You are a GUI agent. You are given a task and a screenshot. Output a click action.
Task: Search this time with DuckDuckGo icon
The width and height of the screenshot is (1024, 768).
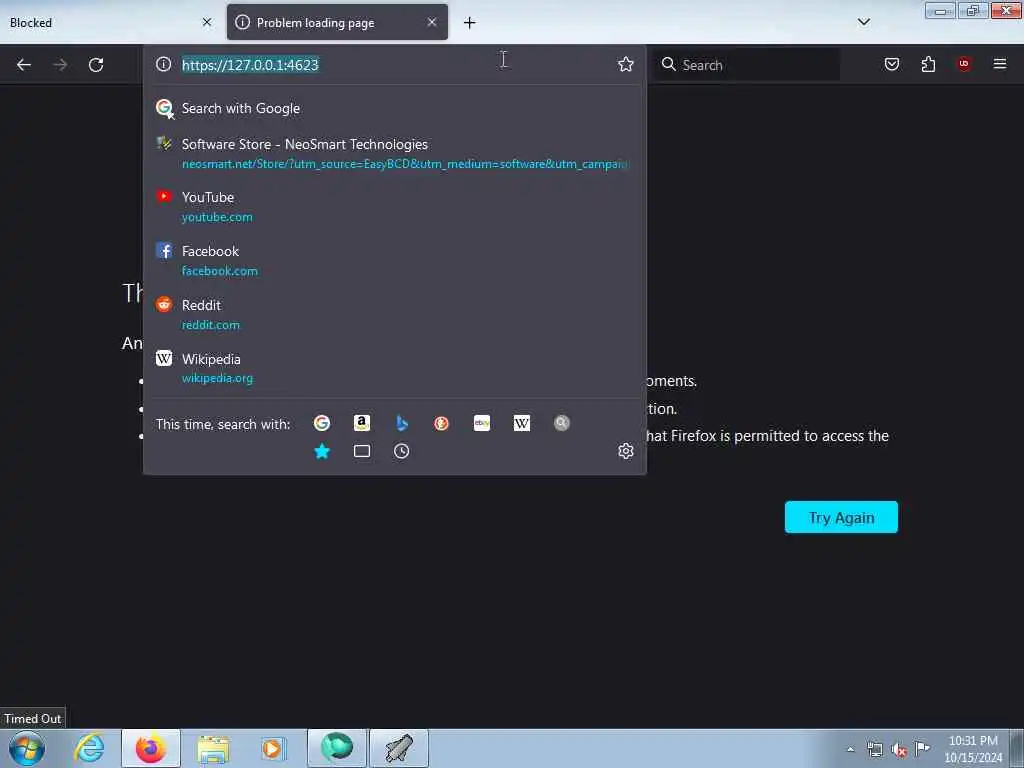(x=441, y=423)
